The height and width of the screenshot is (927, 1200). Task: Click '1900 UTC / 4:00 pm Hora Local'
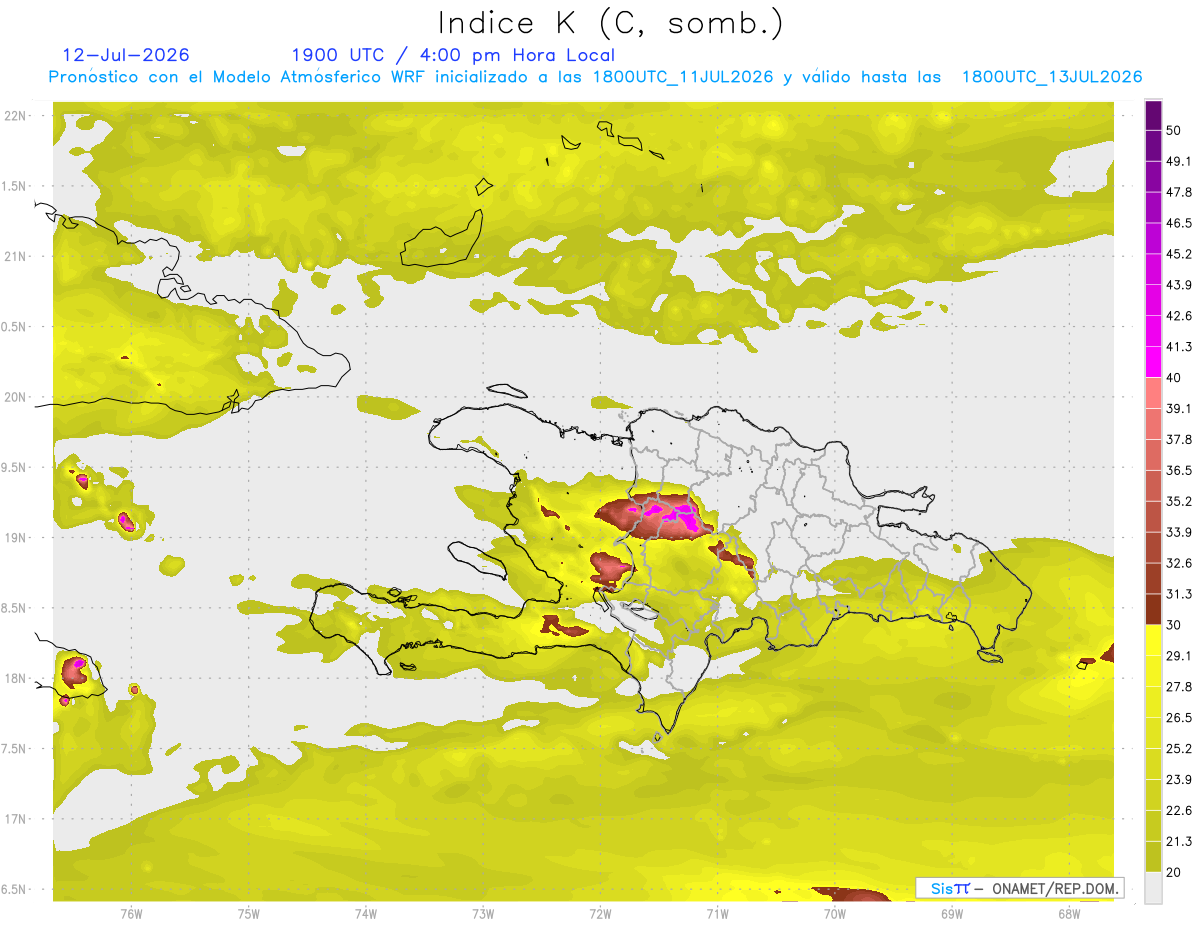click(453, 55)
